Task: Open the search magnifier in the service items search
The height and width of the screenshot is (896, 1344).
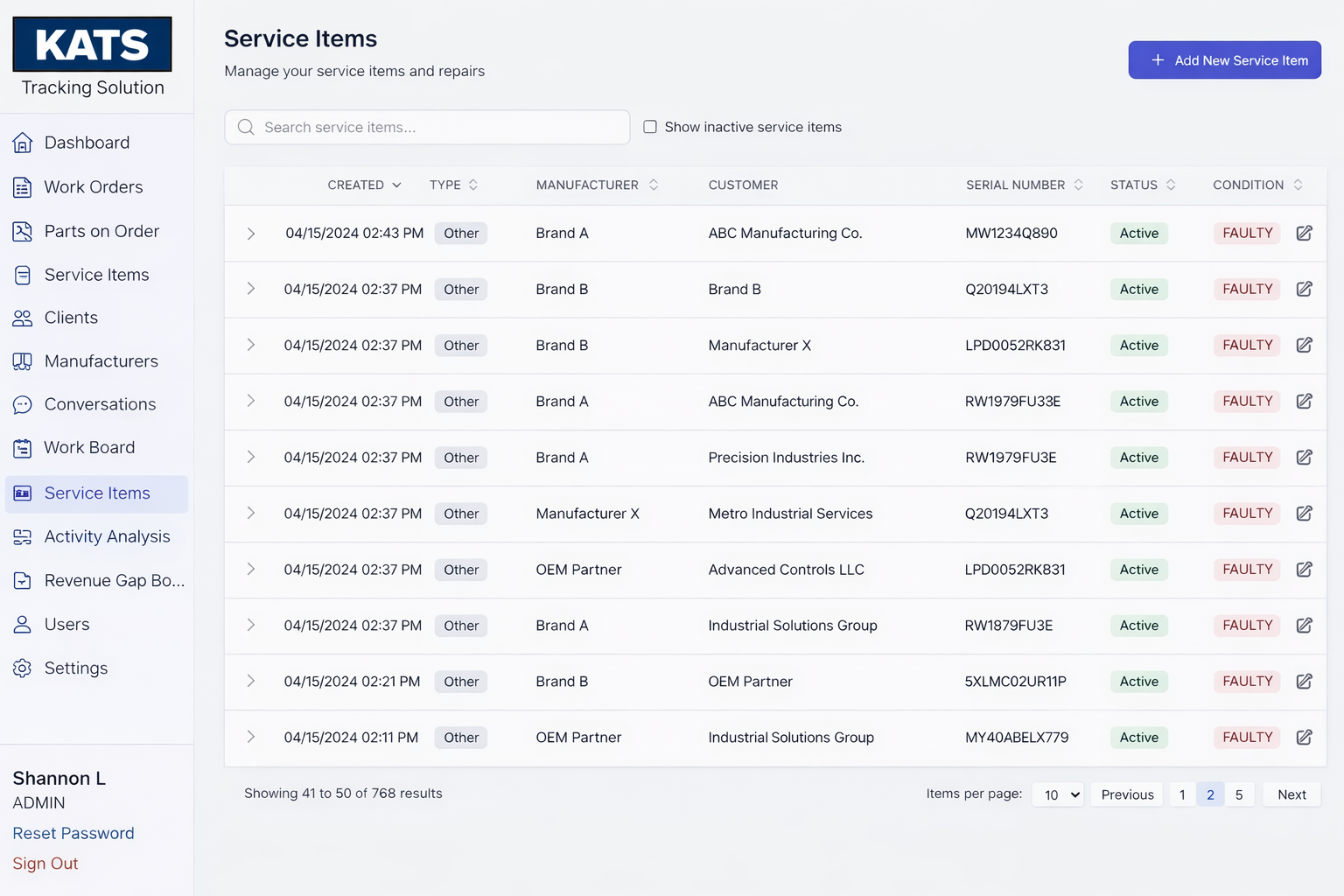Action: 246,127
